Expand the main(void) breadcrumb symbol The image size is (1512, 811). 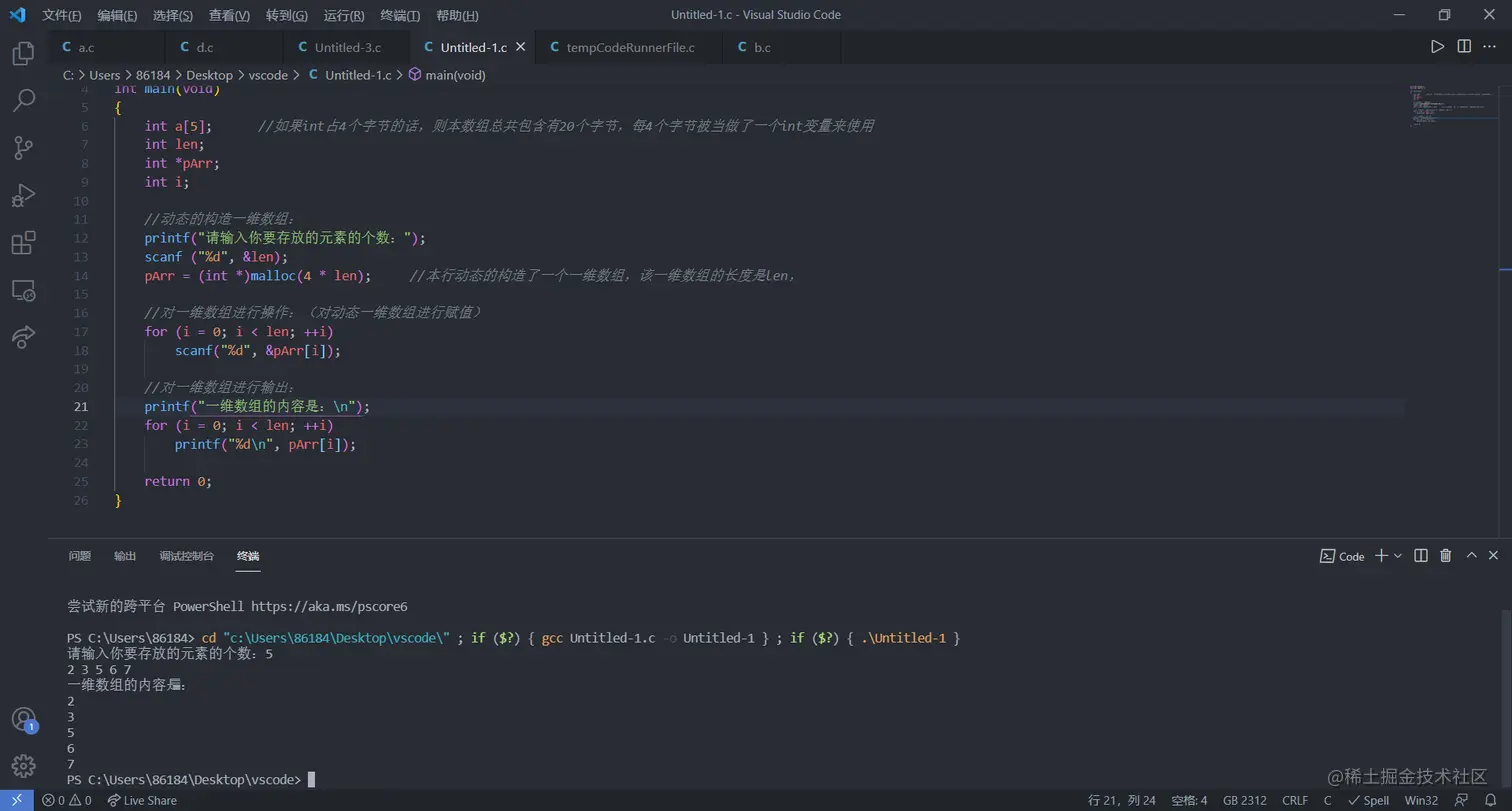click(446, 75)
